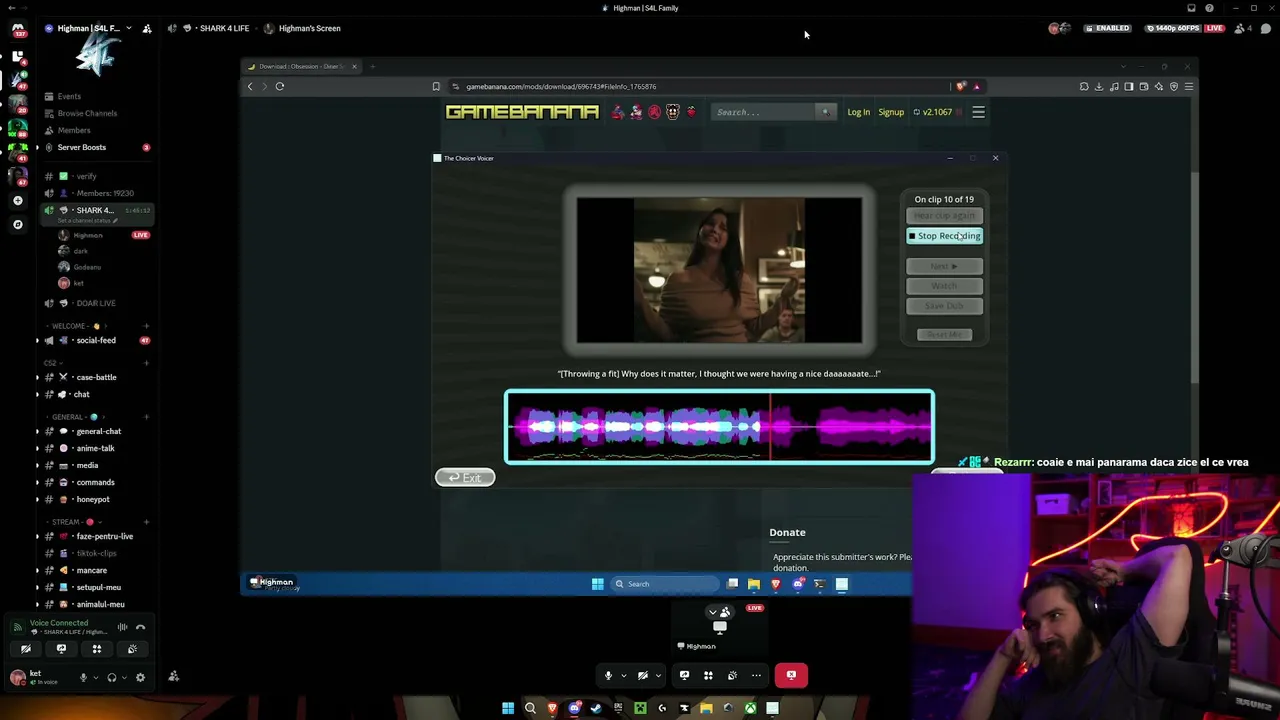
Task: Open the mic options arrow in the bottom call controls
Action: (623, 675)
